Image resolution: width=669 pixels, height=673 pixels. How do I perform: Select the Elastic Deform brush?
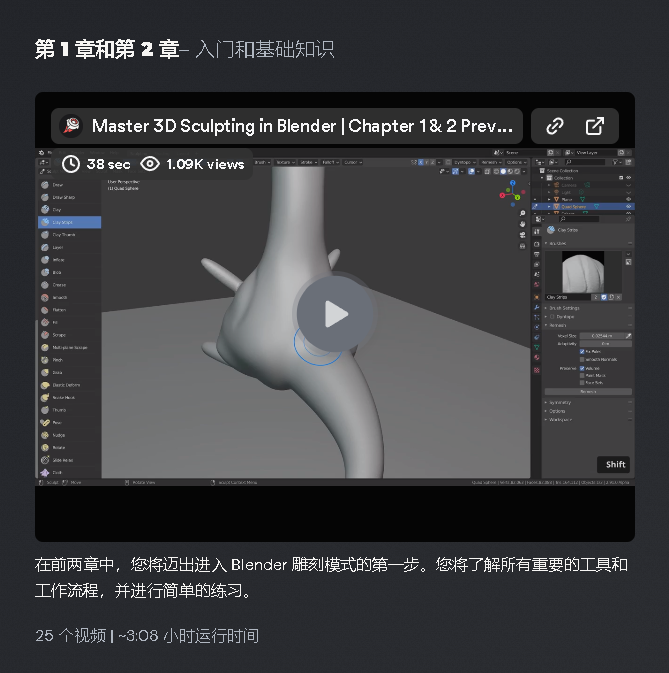click(70, 385)
